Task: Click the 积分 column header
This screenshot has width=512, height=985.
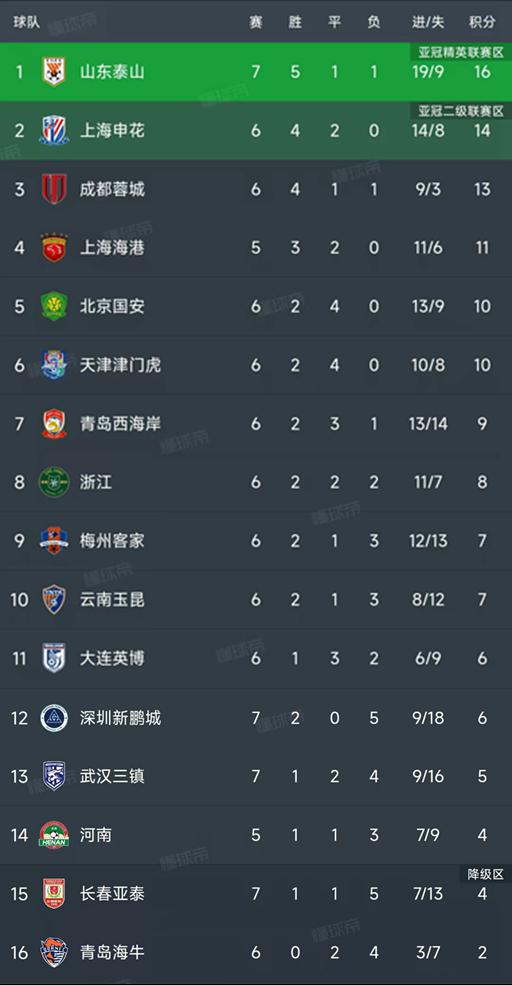Action: tap(482, 22)
